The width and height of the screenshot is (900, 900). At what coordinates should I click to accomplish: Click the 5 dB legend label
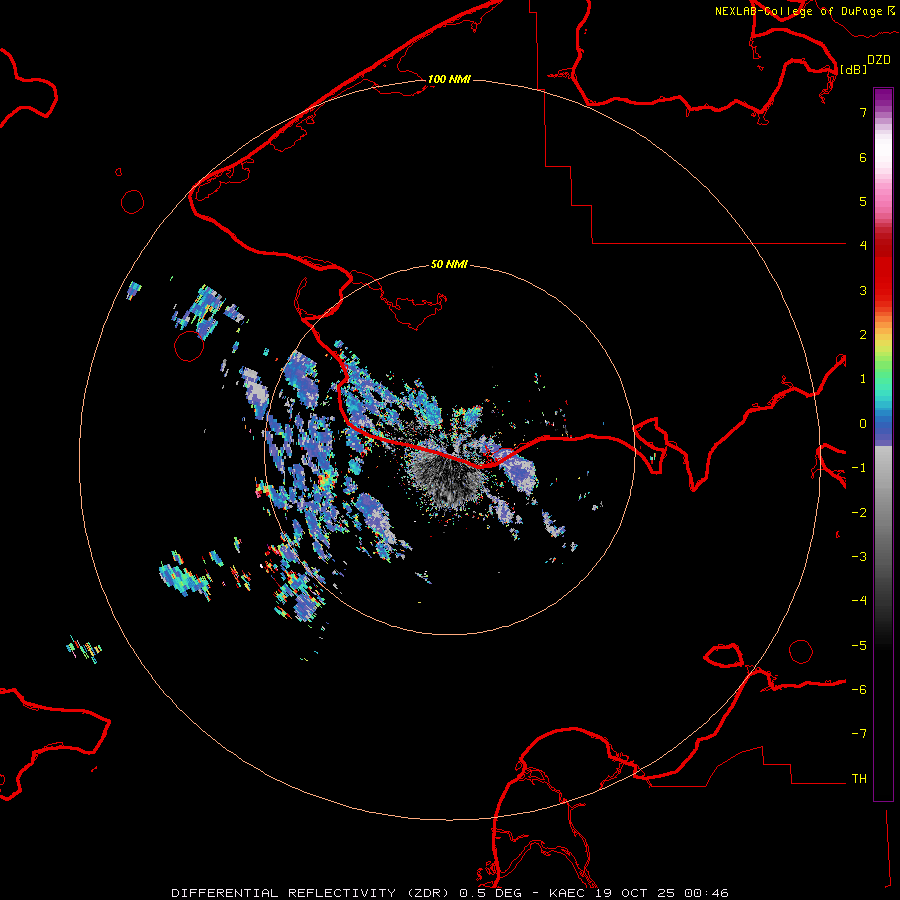point(863,201)
